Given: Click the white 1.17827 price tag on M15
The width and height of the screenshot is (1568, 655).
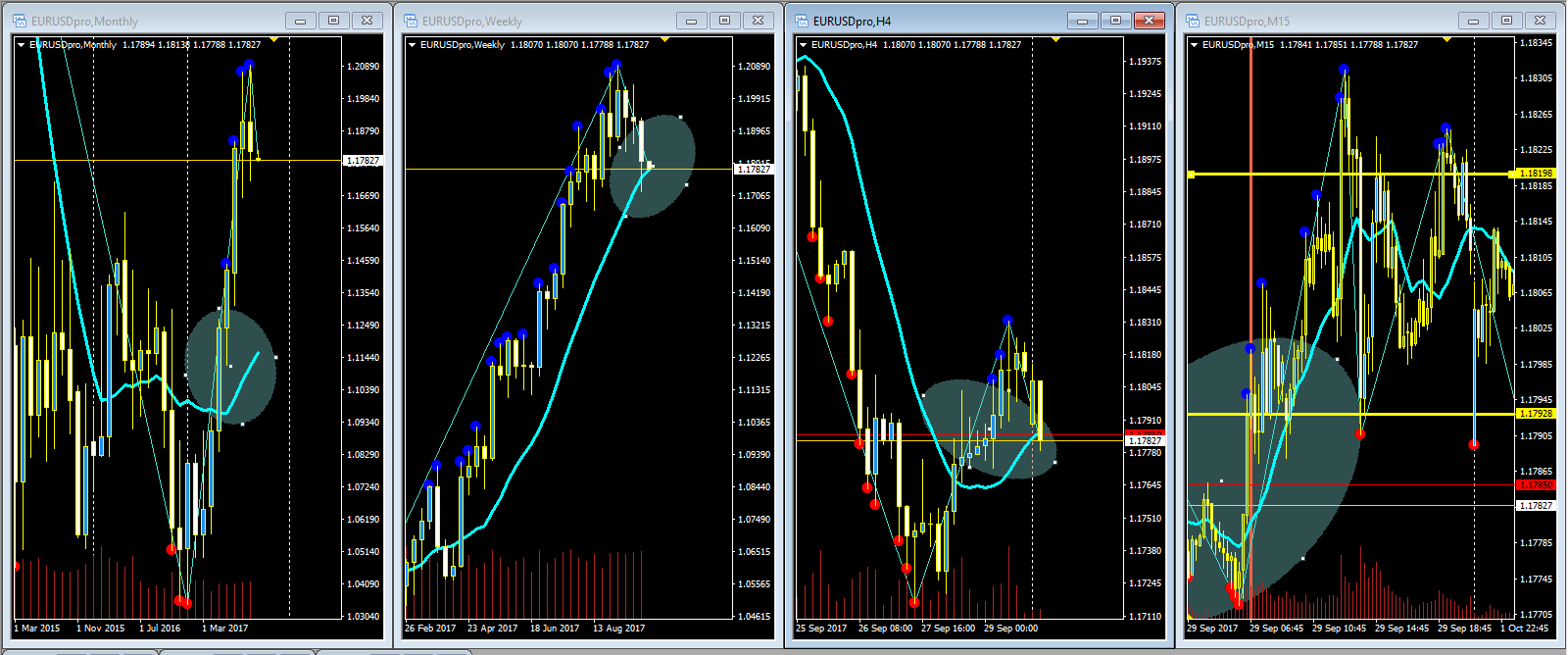Looking at the screenshot, I should tap(1536, 505).
